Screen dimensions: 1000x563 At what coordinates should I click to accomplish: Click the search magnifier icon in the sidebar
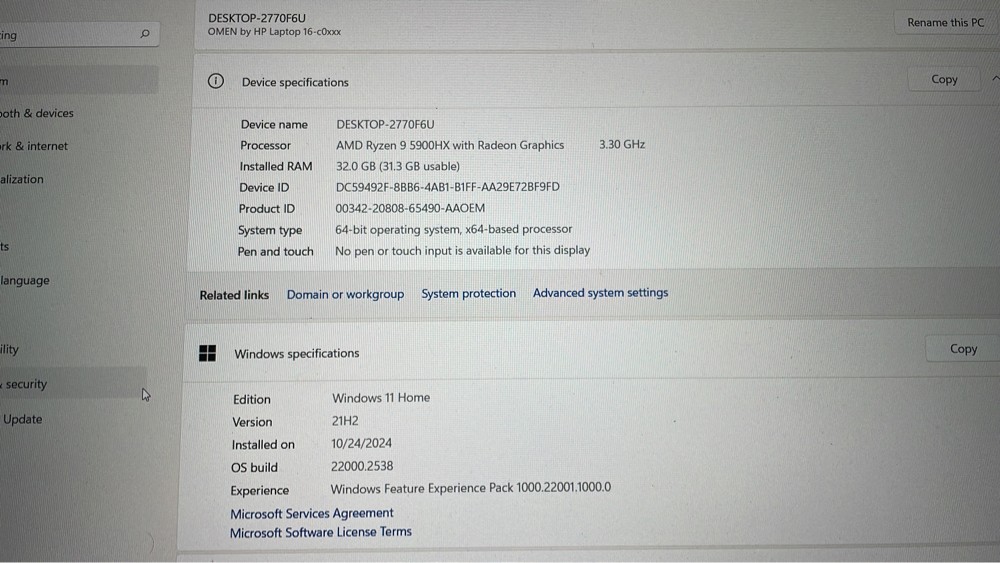click(145, 34)
